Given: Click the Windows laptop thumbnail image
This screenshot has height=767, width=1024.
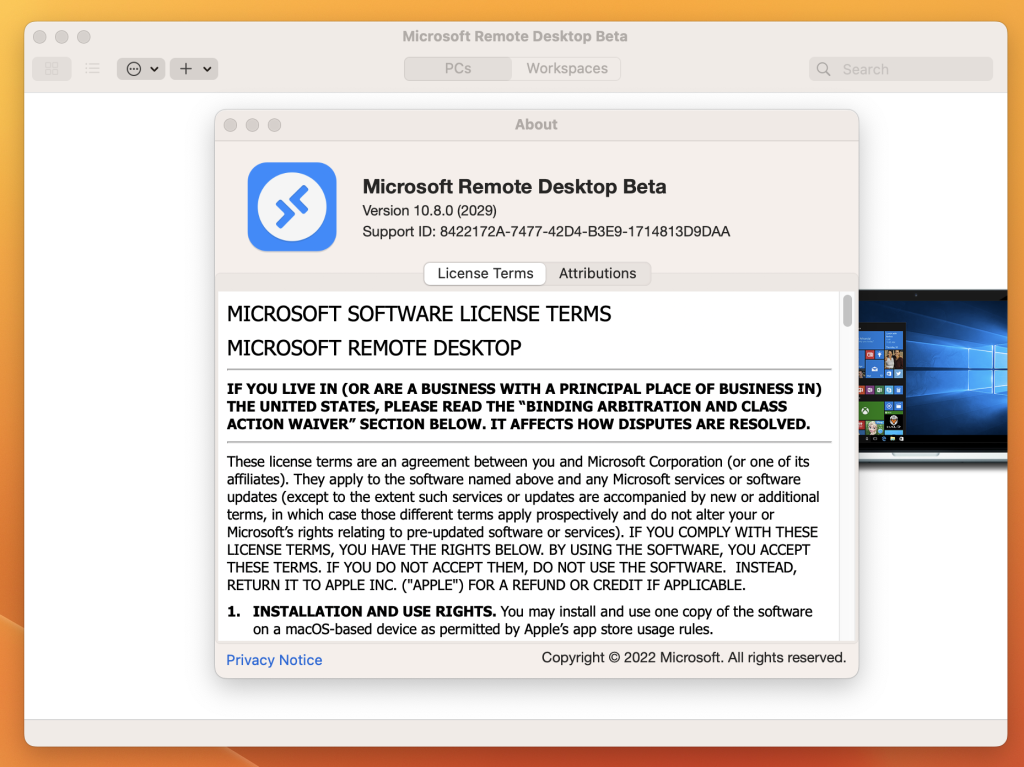Looking at the screenshot, I should pos(933,376).
